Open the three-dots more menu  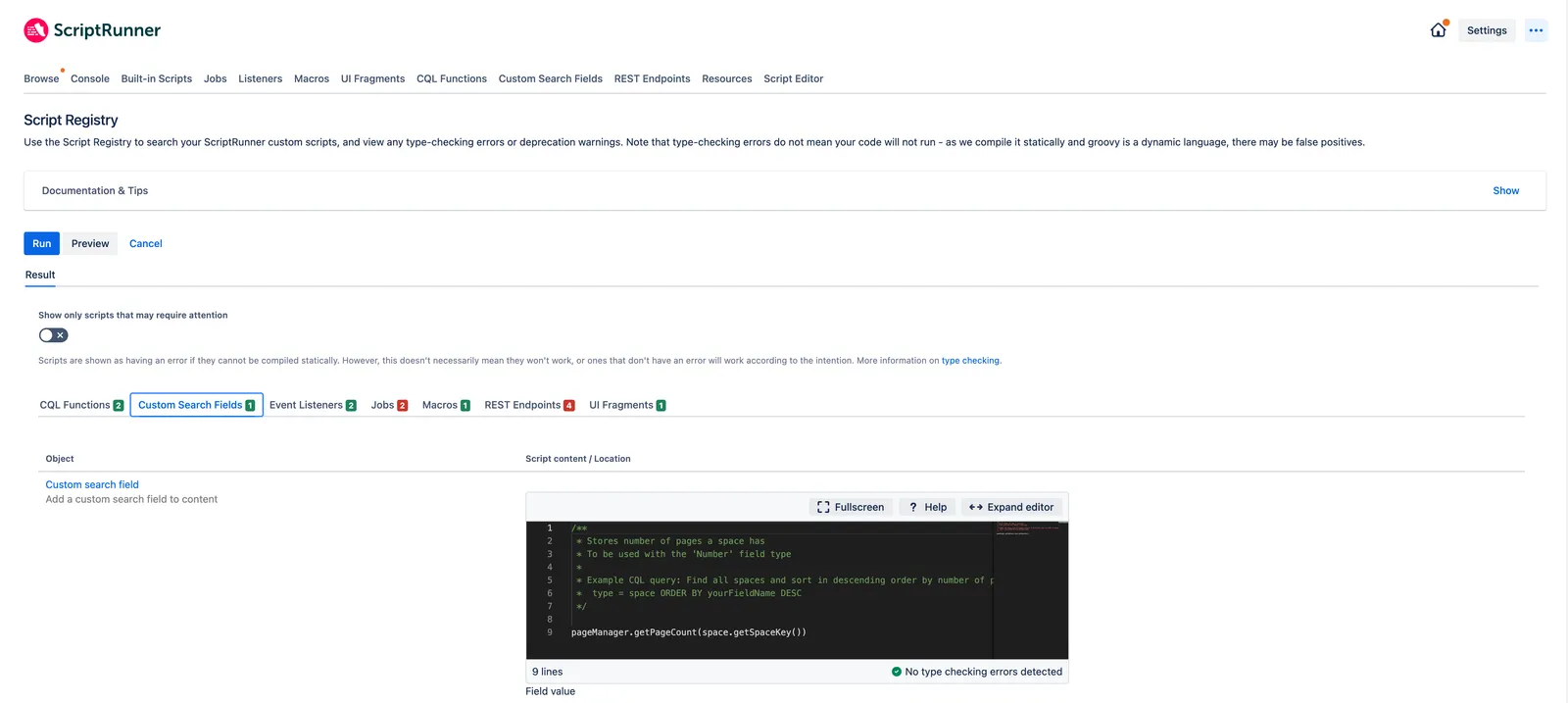(x=1536, y=30)
